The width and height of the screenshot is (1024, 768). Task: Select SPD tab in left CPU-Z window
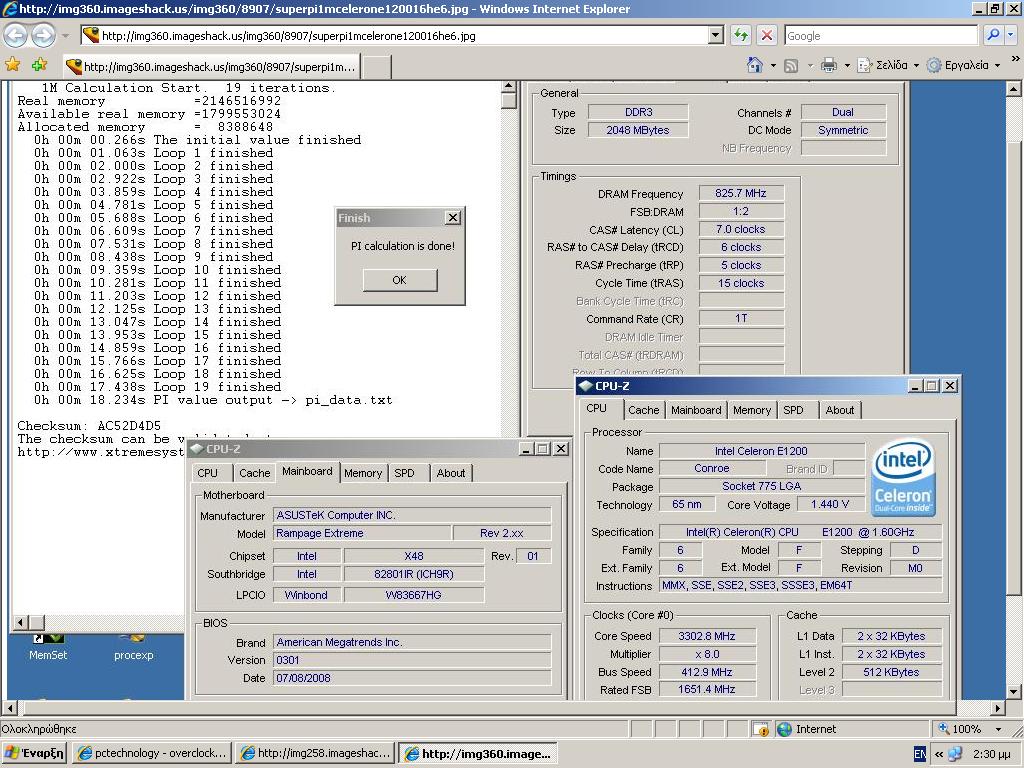(x=404, y=473)
